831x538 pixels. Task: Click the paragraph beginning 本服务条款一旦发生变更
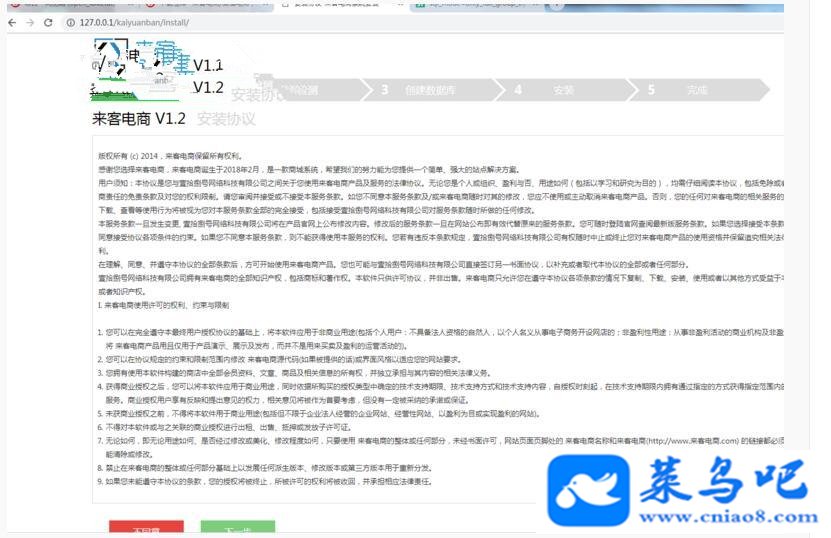(x=441, y=237)
